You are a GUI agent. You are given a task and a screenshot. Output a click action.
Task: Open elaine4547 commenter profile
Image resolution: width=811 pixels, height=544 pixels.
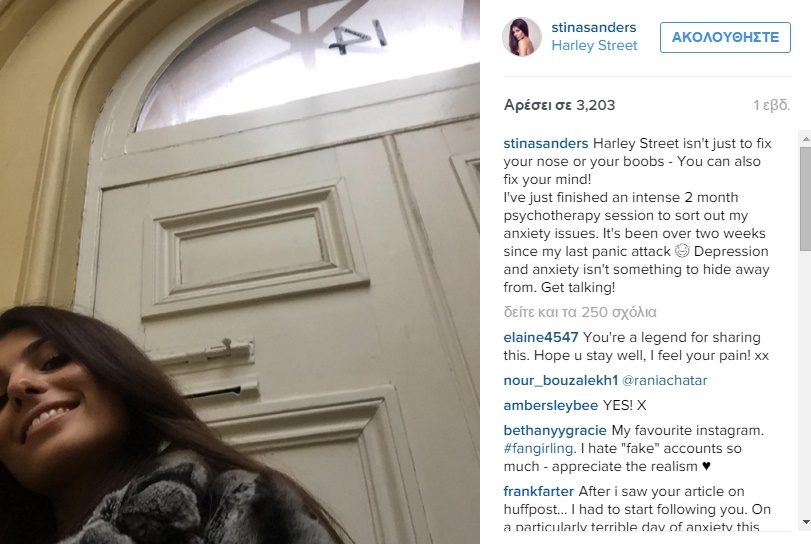(x=540, y=337)
